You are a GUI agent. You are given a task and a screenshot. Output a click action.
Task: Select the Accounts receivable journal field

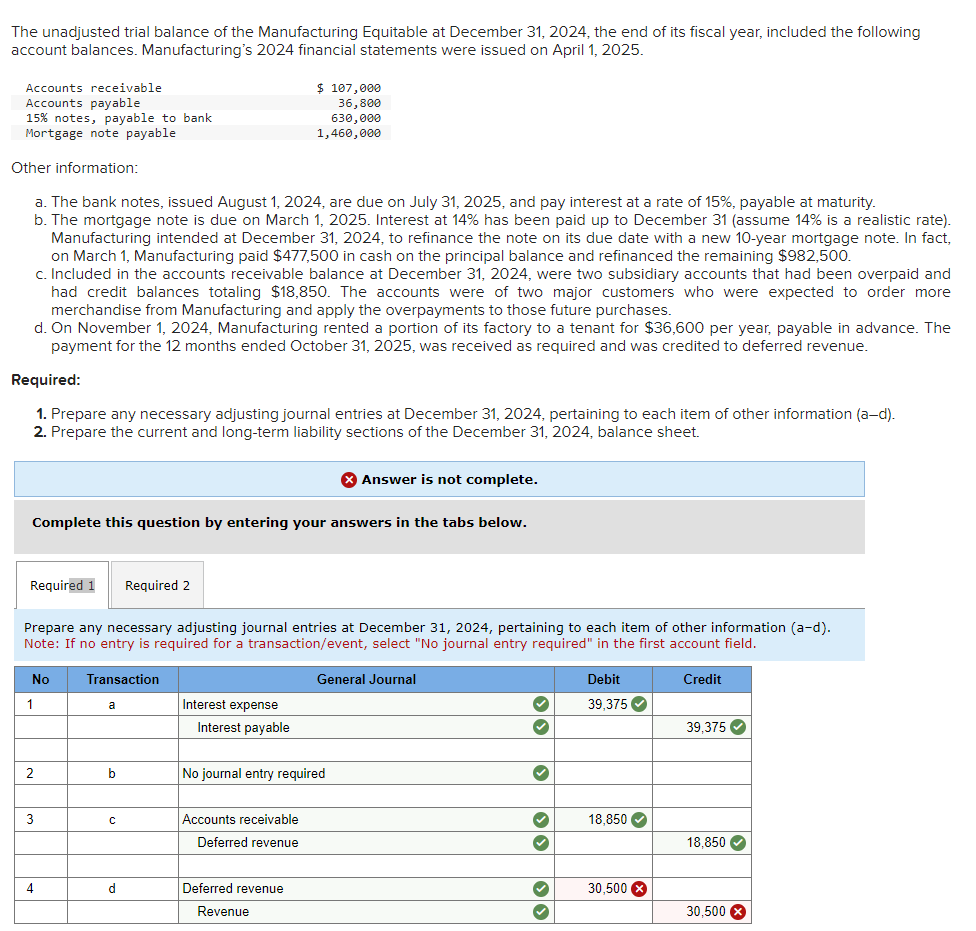(x=366, y=819)
